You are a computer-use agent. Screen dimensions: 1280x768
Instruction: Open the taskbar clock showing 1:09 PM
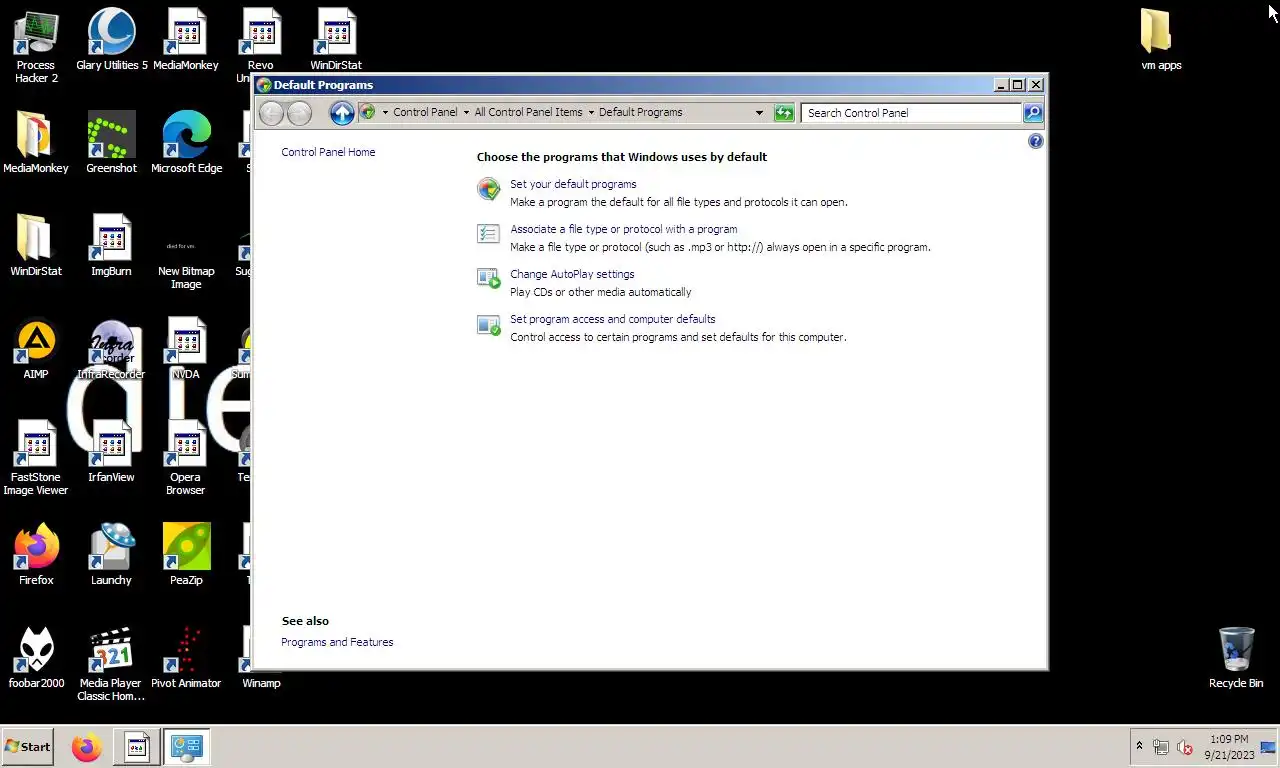pyautogui.click(x=1228, y=747)
